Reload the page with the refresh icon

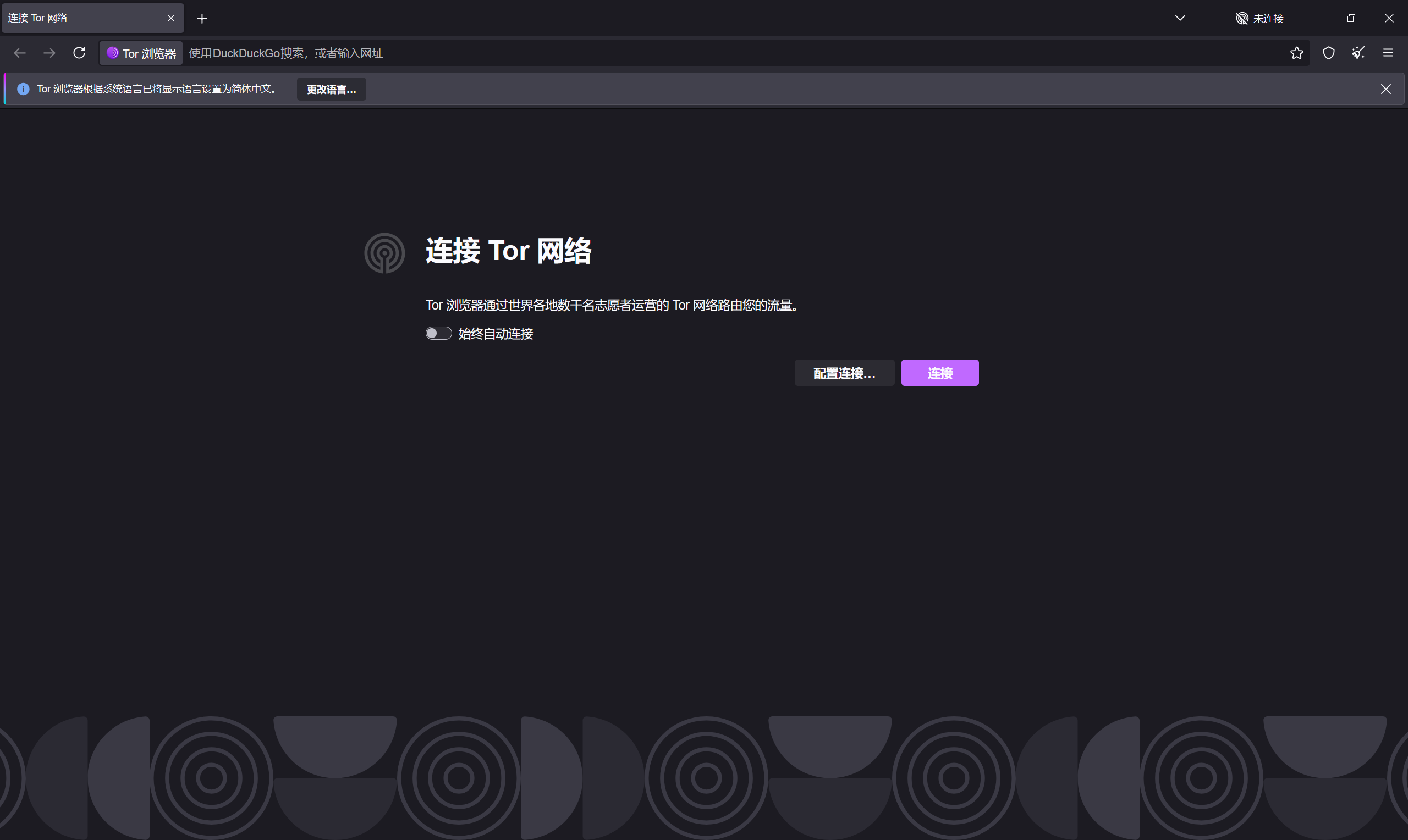79,53
